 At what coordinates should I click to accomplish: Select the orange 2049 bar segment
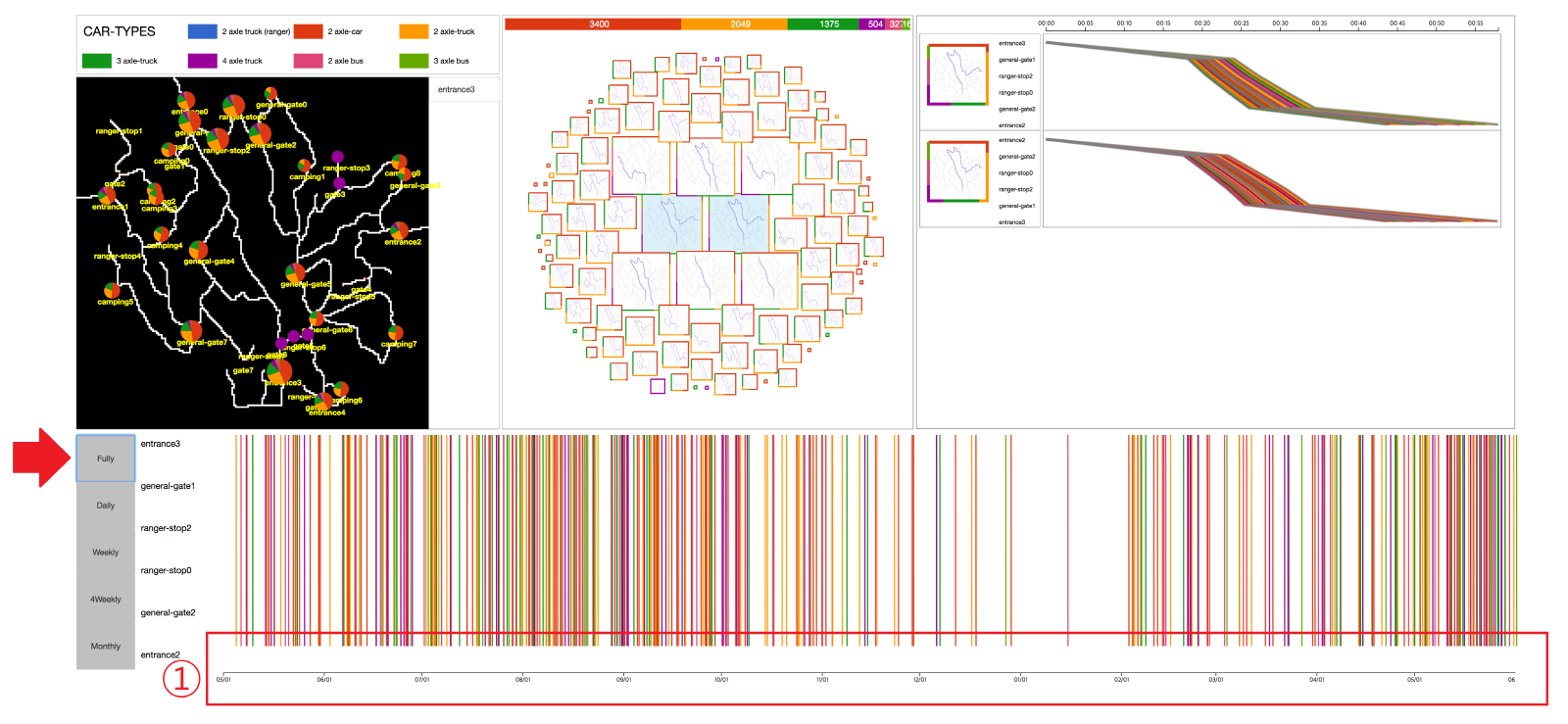tap(734, 24)
